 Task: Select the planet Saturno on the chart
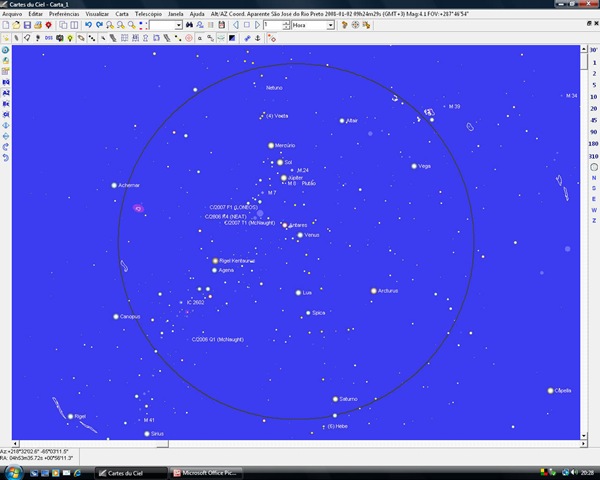[335, 399]
